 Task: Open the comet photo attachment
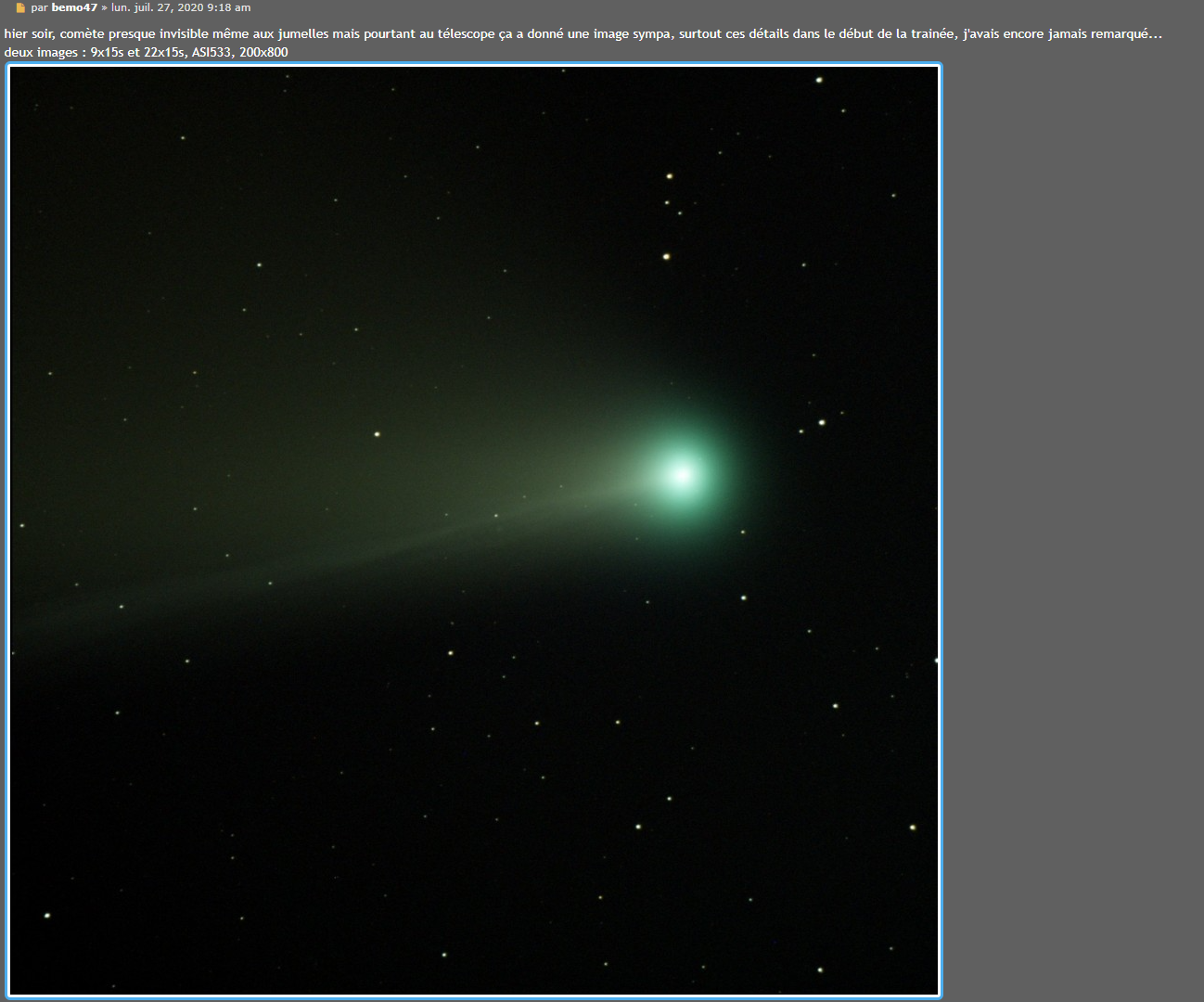(474, 531)
